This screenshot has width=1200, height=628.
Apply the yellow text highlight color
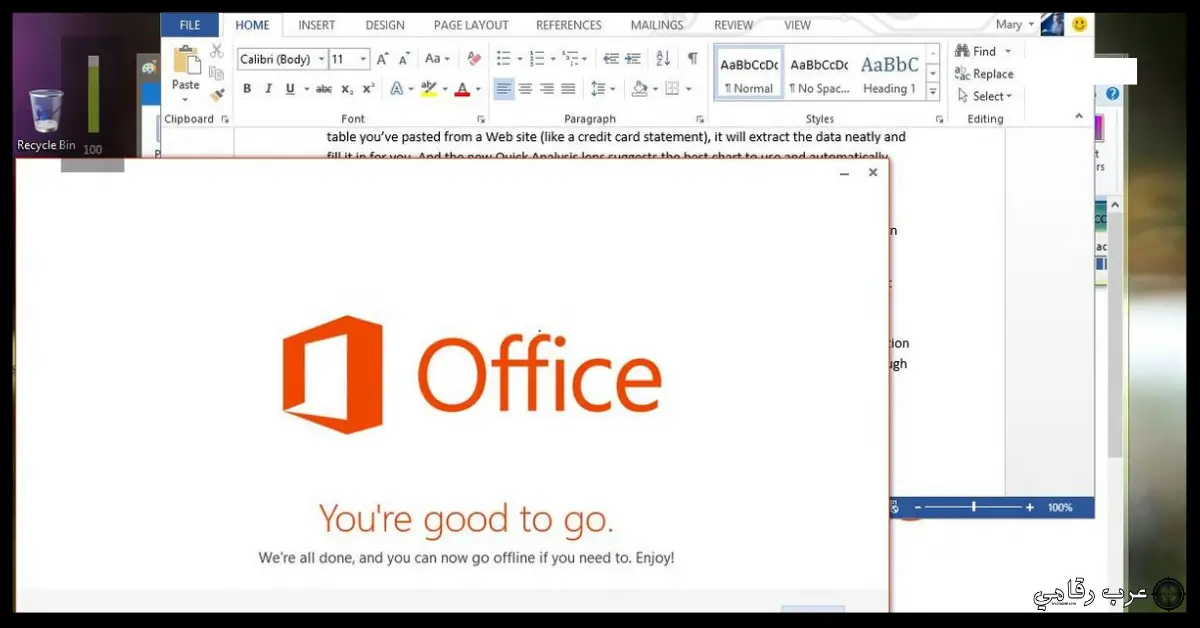click(429, 89)
